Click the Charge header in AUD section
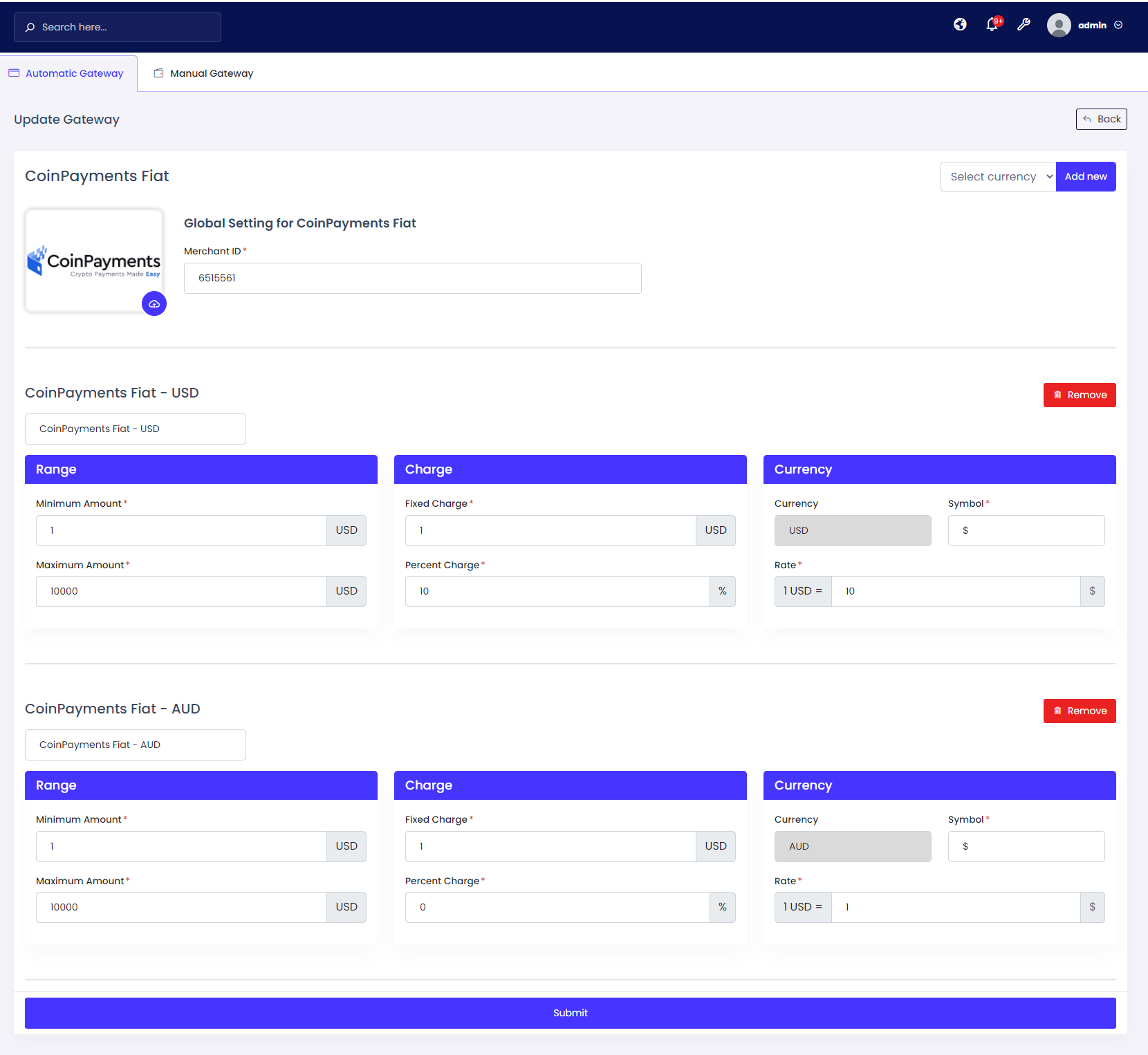 [x=571, y=785]
